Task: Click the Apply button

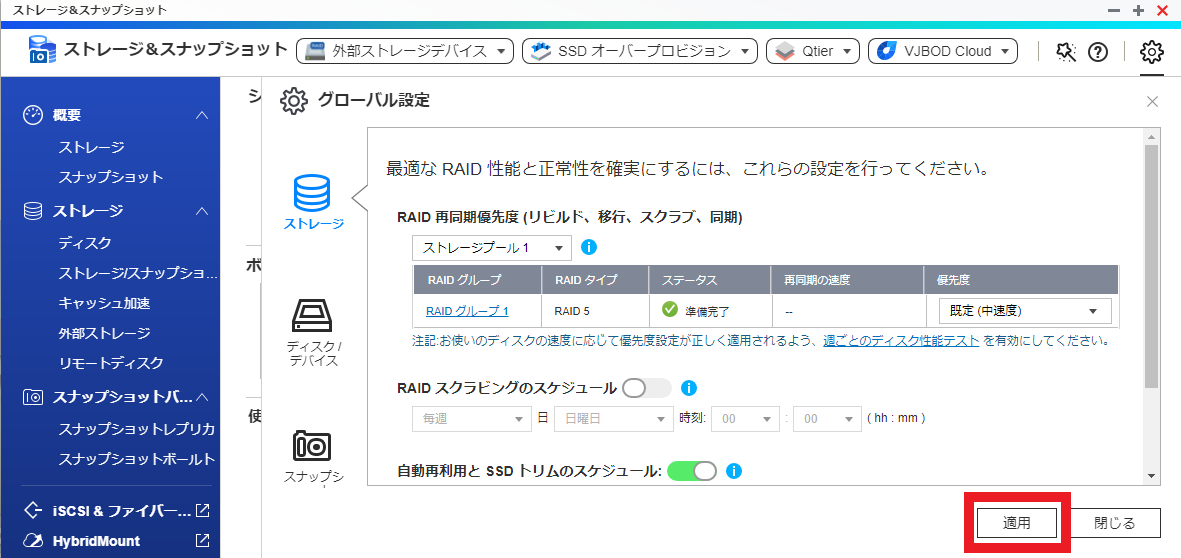Action: tap(1016, 523)
